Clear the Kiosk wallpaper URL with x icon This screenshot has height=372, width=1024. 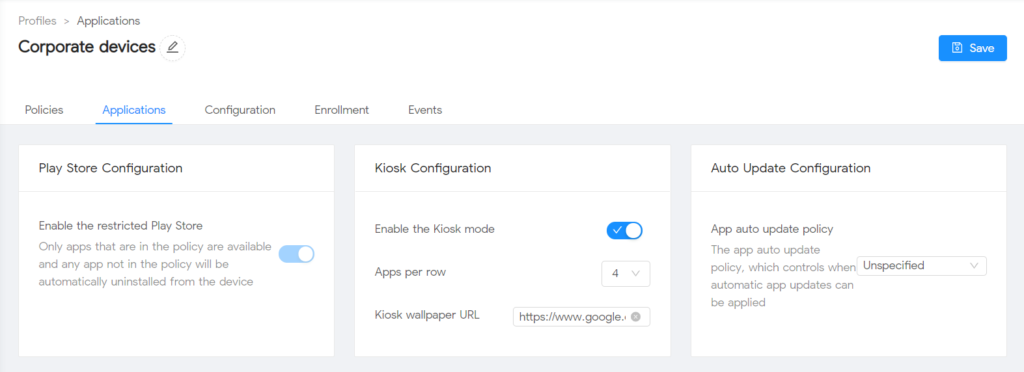click(635, 317)
